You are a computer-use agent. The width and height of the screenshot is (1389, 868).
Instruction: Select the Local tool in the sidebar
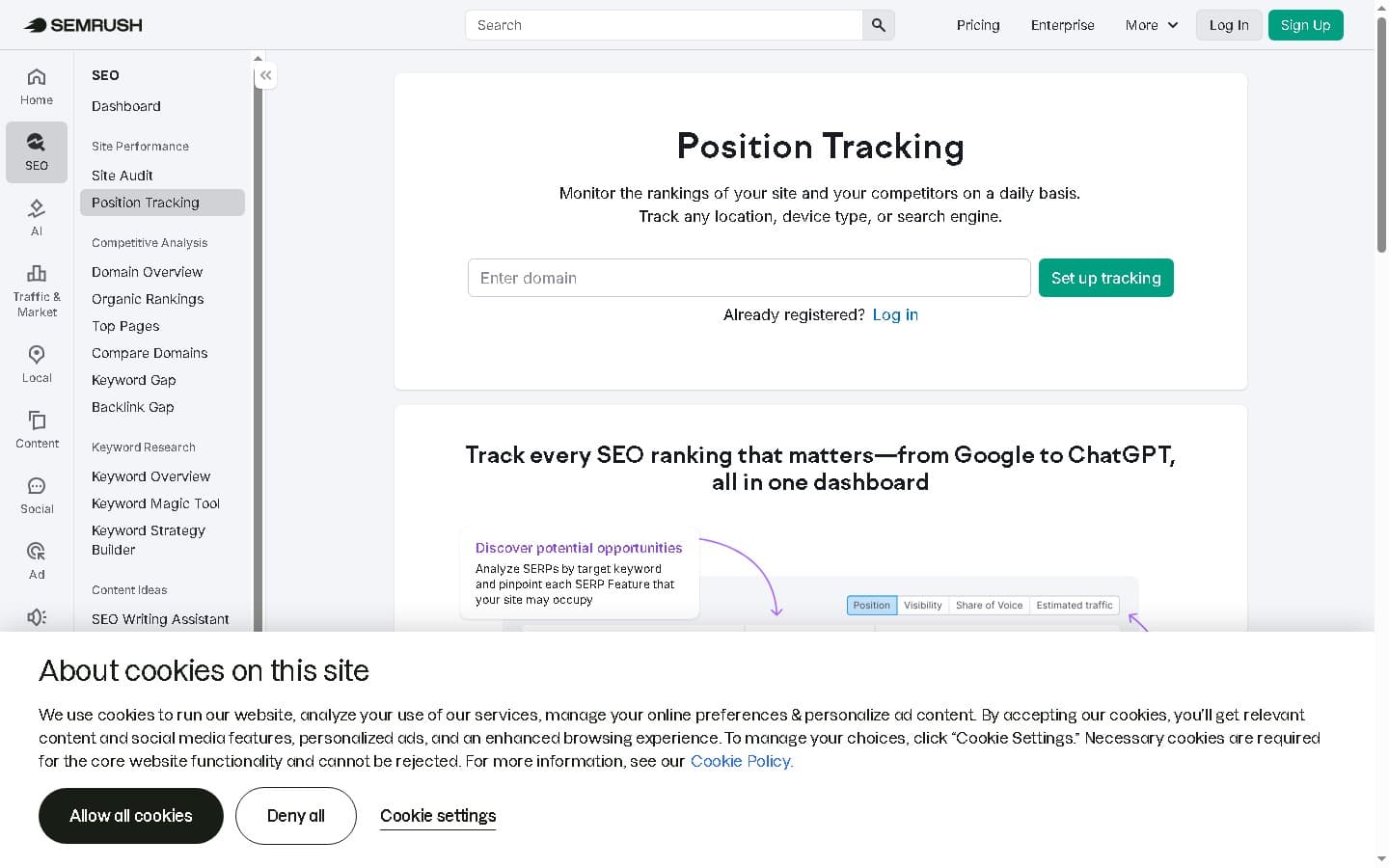pyautogui.click(x=36, y=364)
